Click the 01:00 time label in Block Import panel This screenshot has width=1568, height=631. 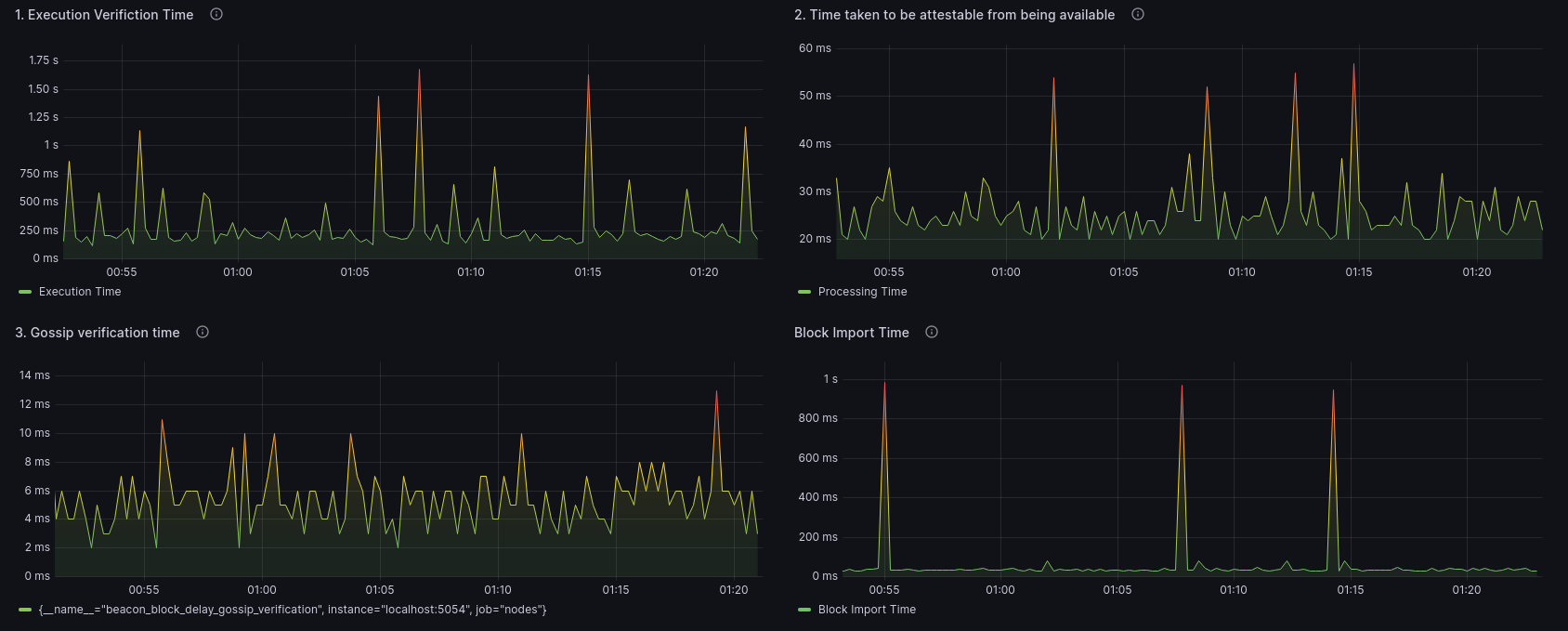pos(1000,590)
